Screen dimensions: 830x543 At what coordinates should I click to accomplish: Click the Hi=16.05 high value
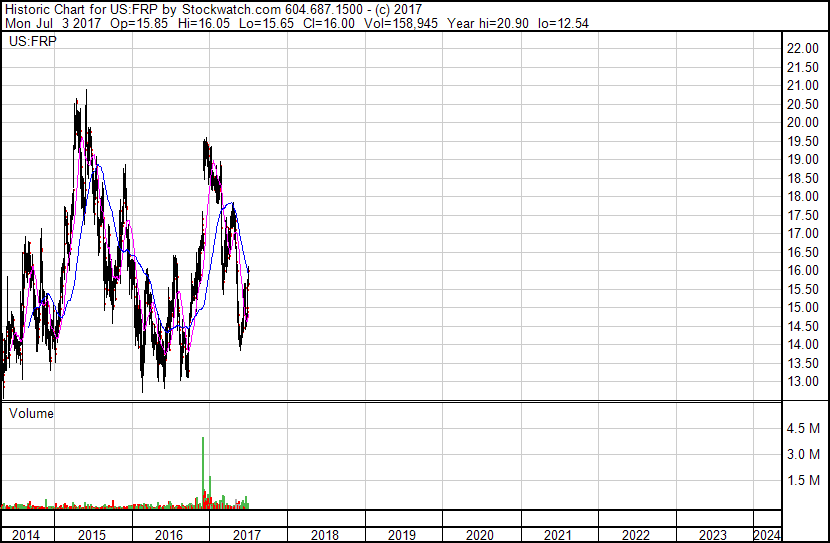pos(204,23)
